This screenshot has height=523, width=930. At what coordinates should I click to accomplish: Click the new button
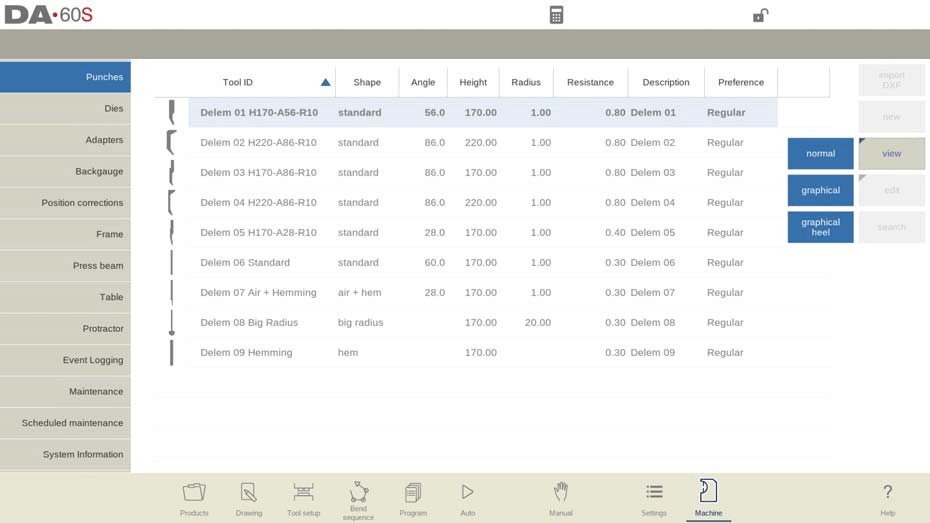(891, 117)
